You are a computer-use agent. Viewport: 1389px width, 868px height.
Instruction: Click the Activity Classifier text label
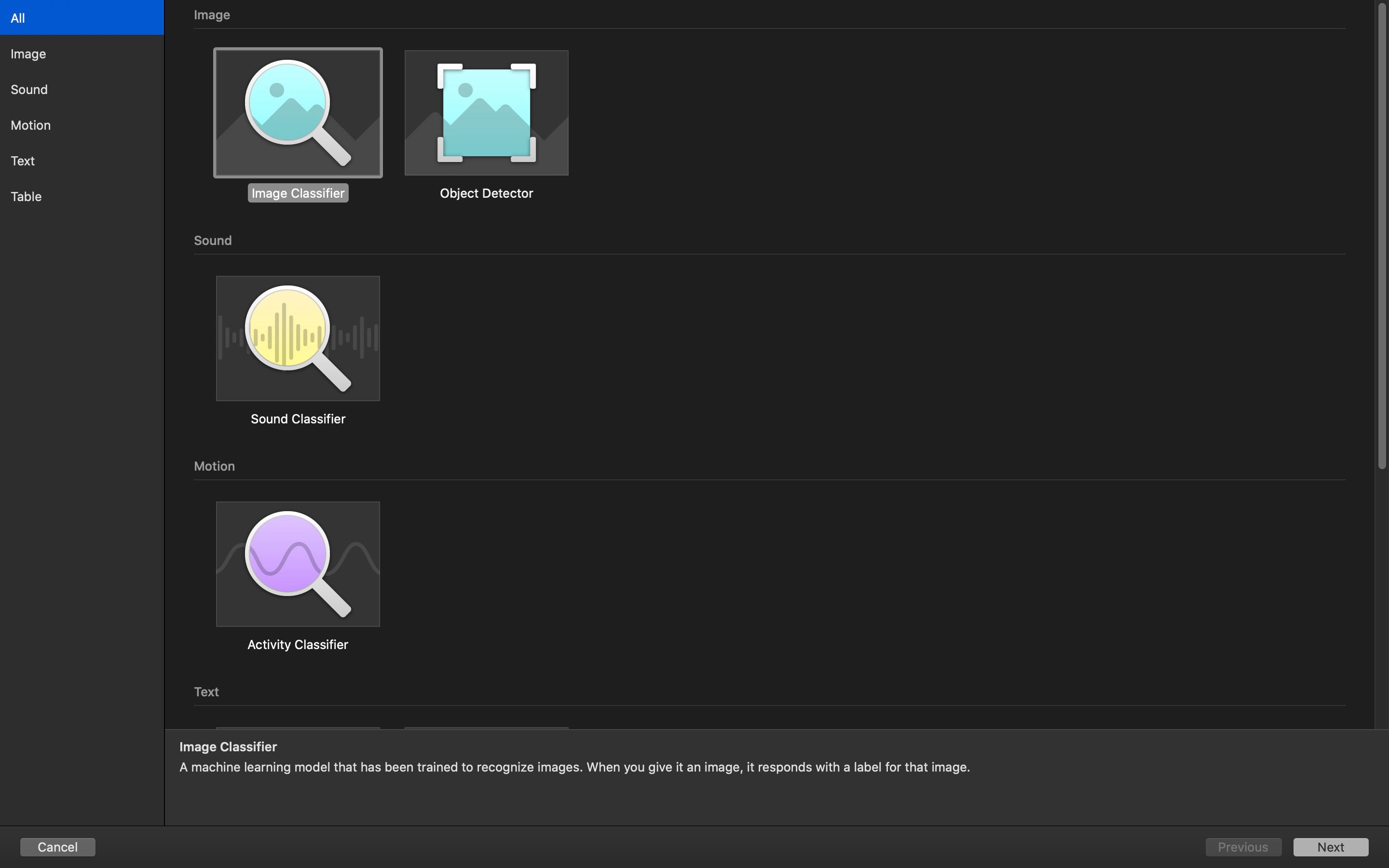(297, 645)
